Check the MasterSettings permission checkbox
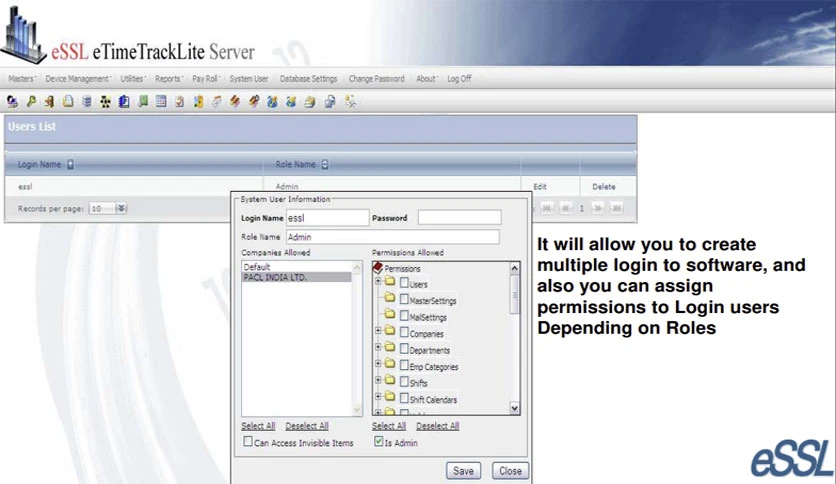This screenshot has width=836, height=484. pos(404,299)
